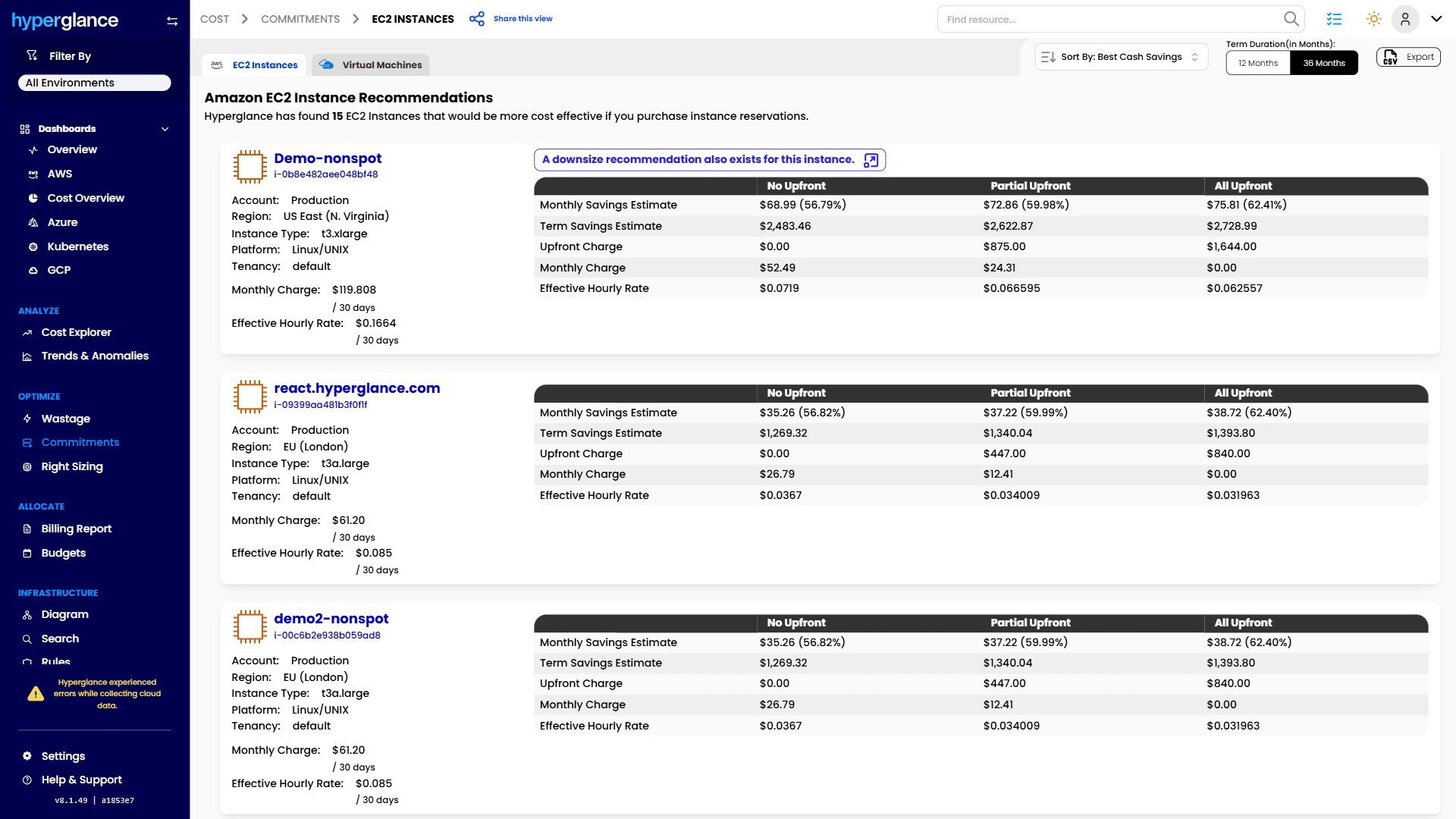Click Demo-nonspot EC2 chip icon

pos(249,166)
